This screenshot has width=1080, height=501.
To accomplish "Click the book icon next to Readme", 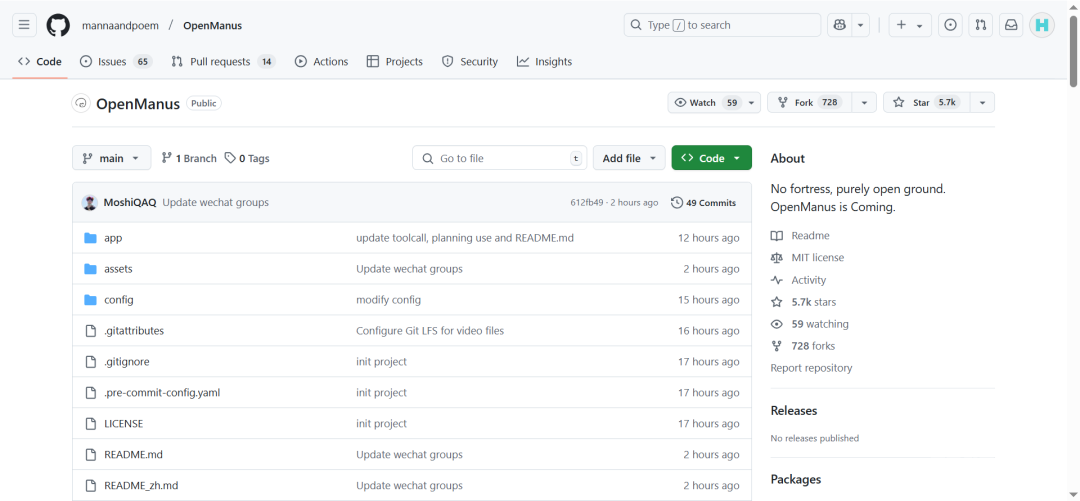I will click(777, 236).
